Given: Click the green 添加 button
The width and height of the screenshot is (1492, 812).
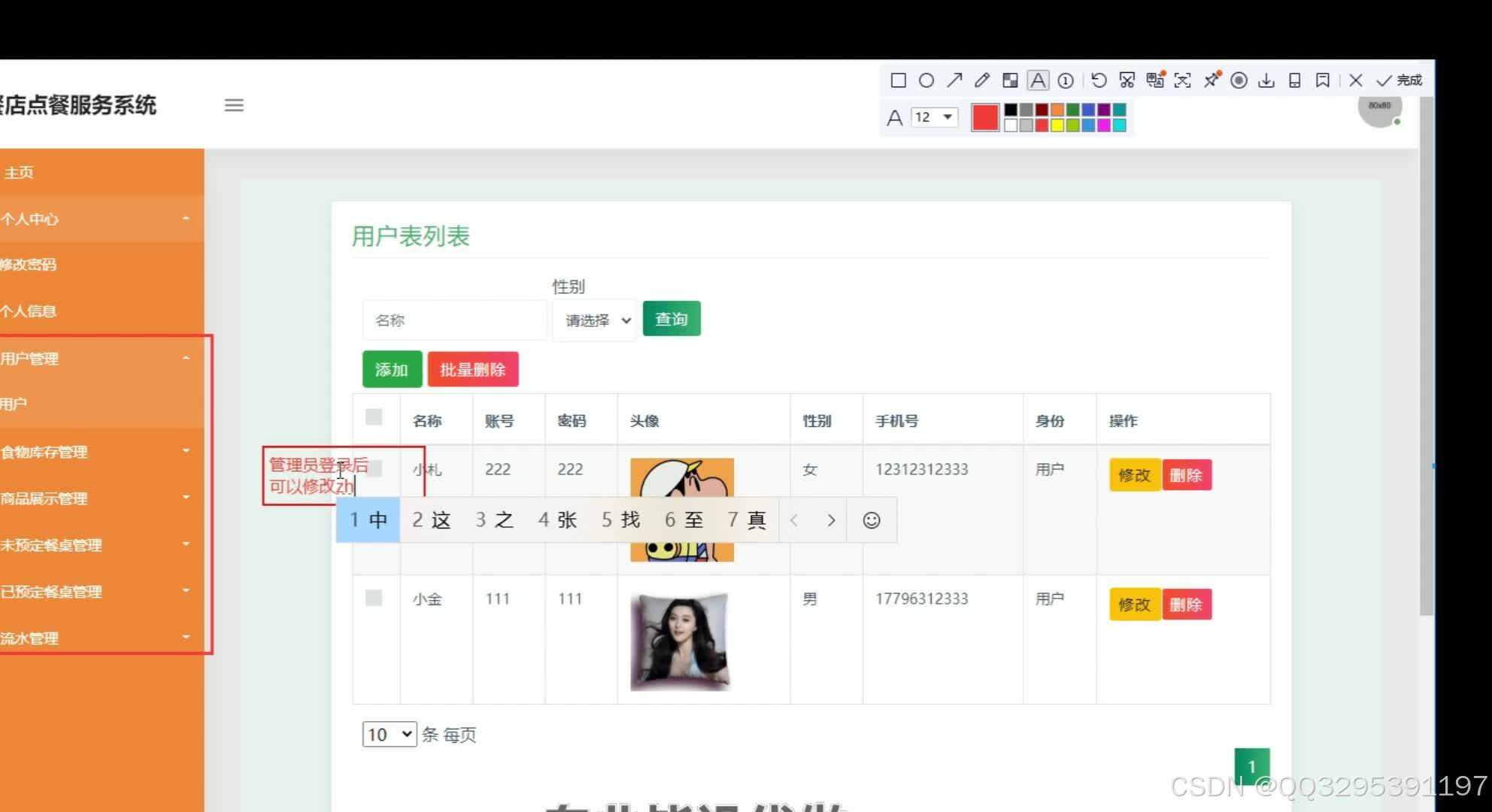Looking at the screenshot, I should coord(392,370).
